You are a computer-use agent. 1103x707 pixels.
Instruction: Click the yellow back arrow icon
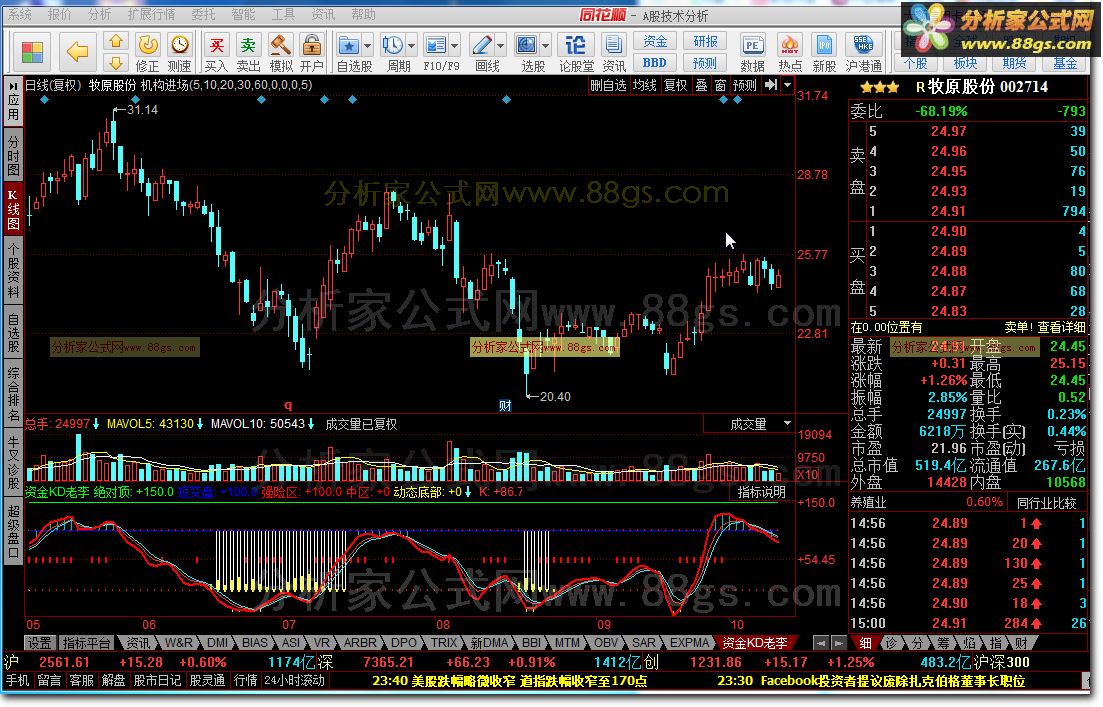77,51
